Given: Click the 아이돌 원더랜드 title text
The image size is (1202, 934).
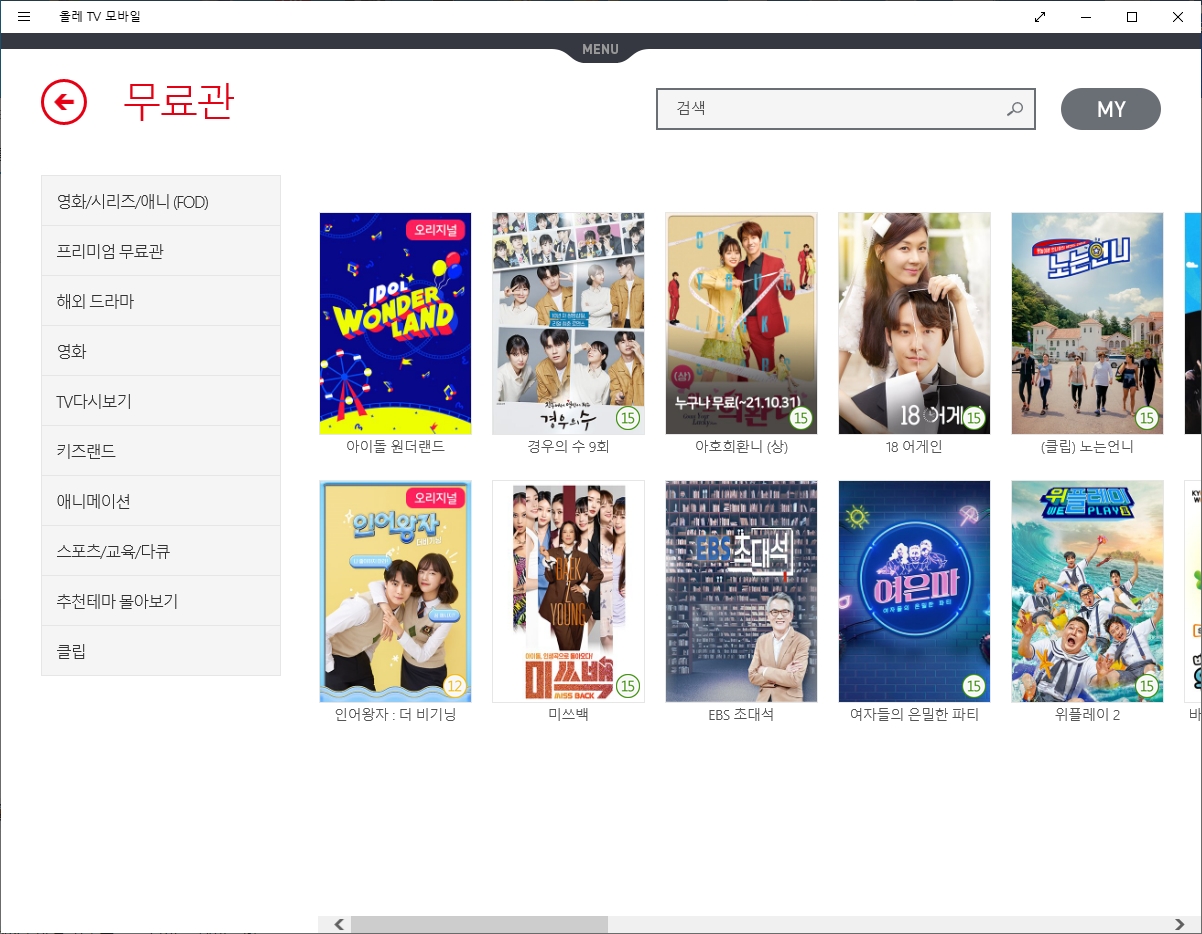Looking at the screenshot, I should (395, 447).
